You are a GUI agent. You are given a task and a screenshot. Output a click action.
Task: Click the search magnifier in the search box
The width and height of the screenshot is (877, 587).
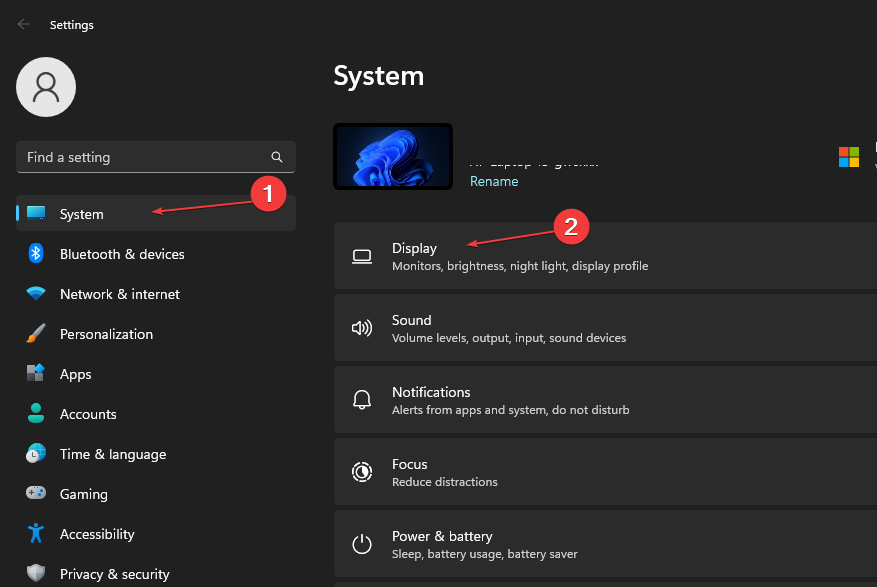[277, 157]
